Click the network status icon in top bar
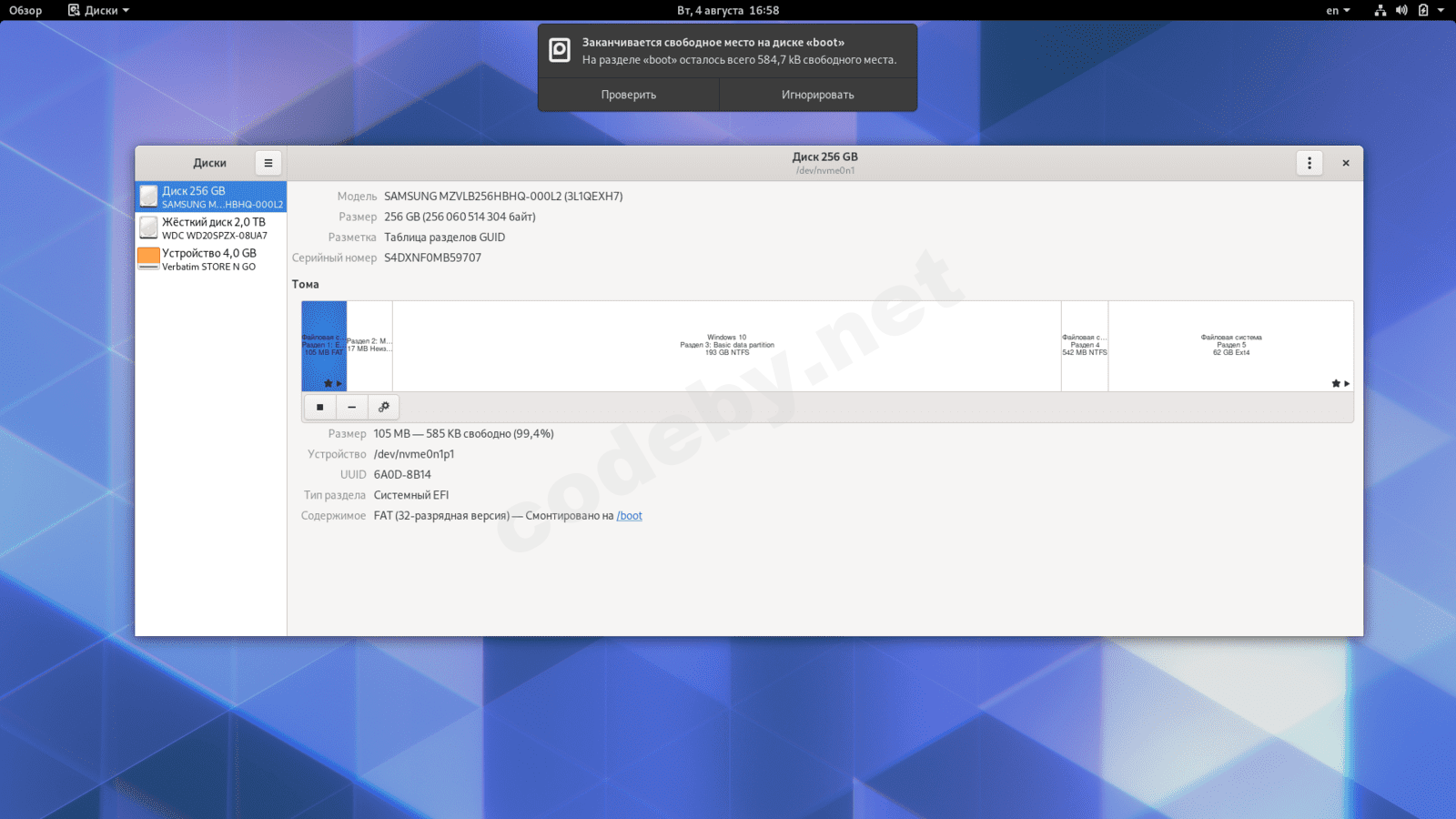The height and width of the screenshot is (819, 1456). click(x=1380, y=10)
